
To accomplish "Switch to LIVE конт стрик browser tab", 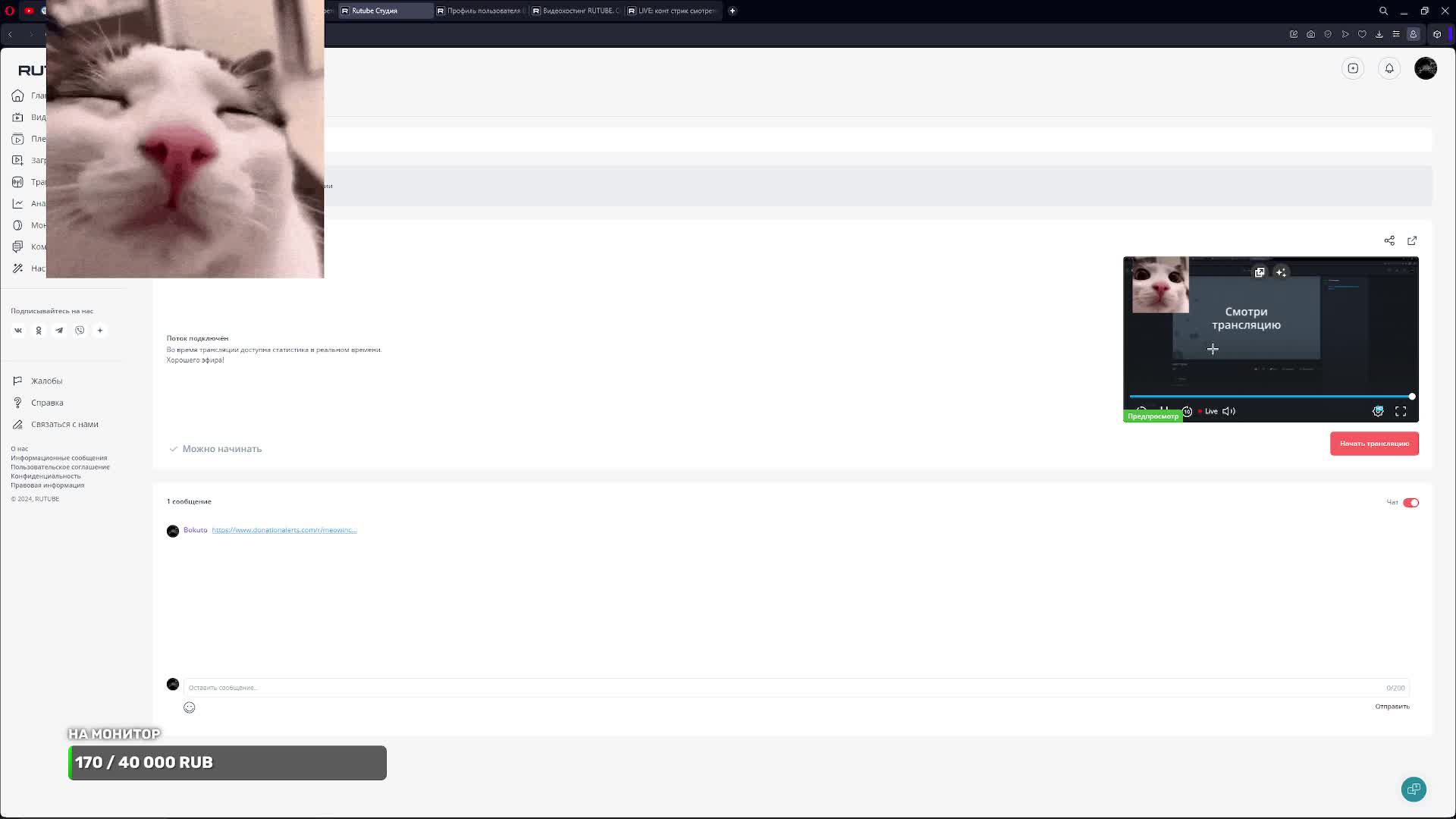I will [x=672, y=11].
